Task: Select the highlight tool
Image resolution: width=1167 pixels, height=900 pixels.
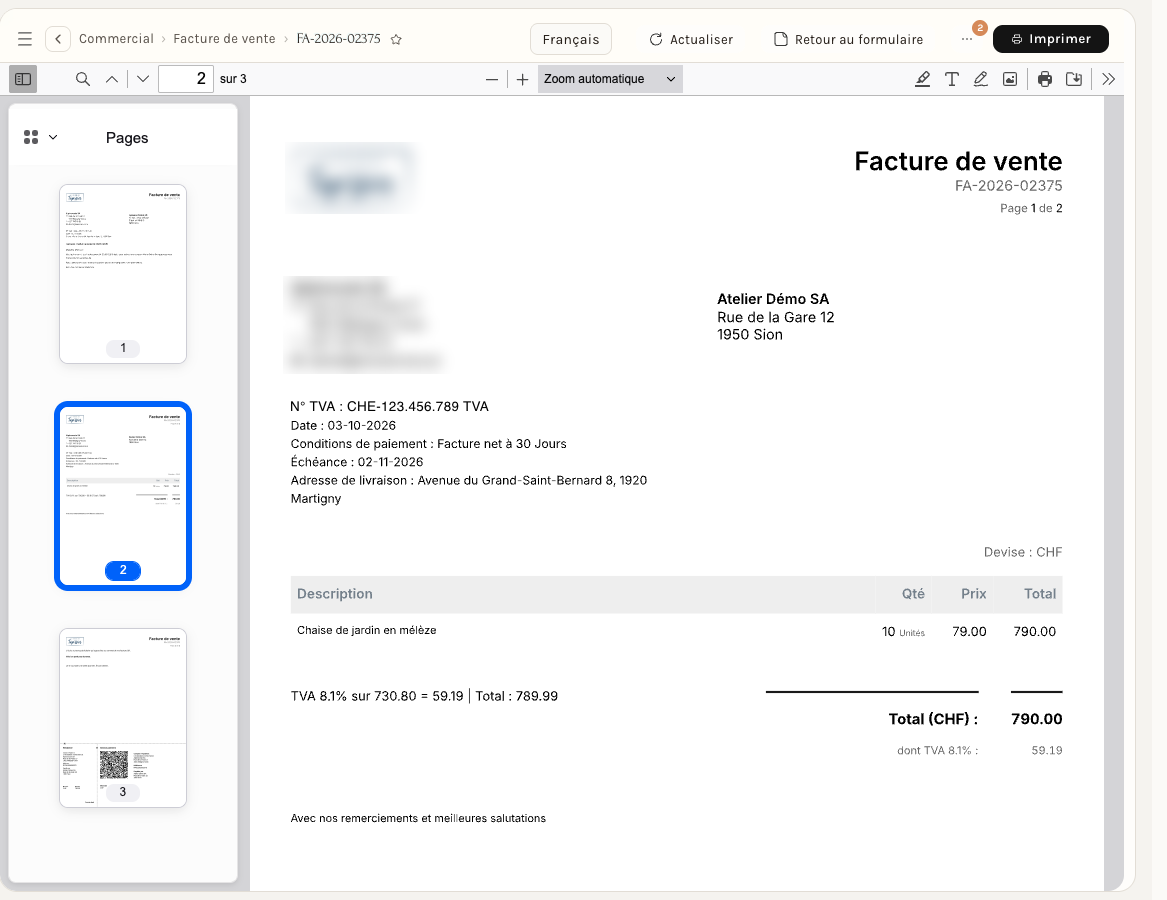Action: click(922, 79)
